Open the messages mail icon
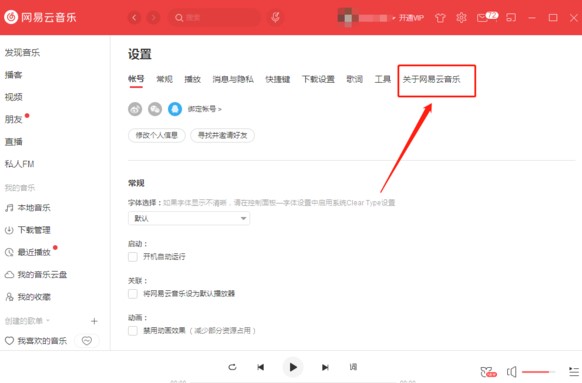Screen dimensions: 582x383 (x=483, y=18)
